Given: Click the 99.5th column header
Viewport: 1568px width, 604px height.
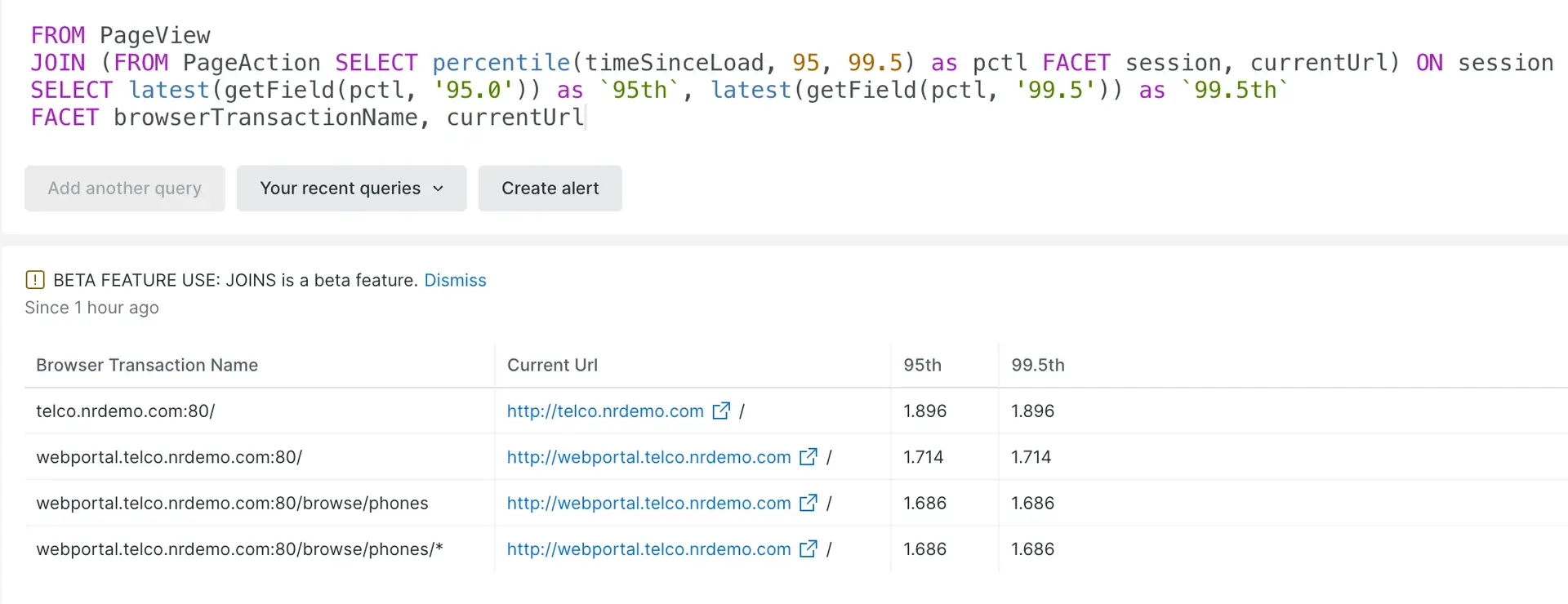Looking at the screenshot, I should pyautogui.click(x=1037, y=365).
